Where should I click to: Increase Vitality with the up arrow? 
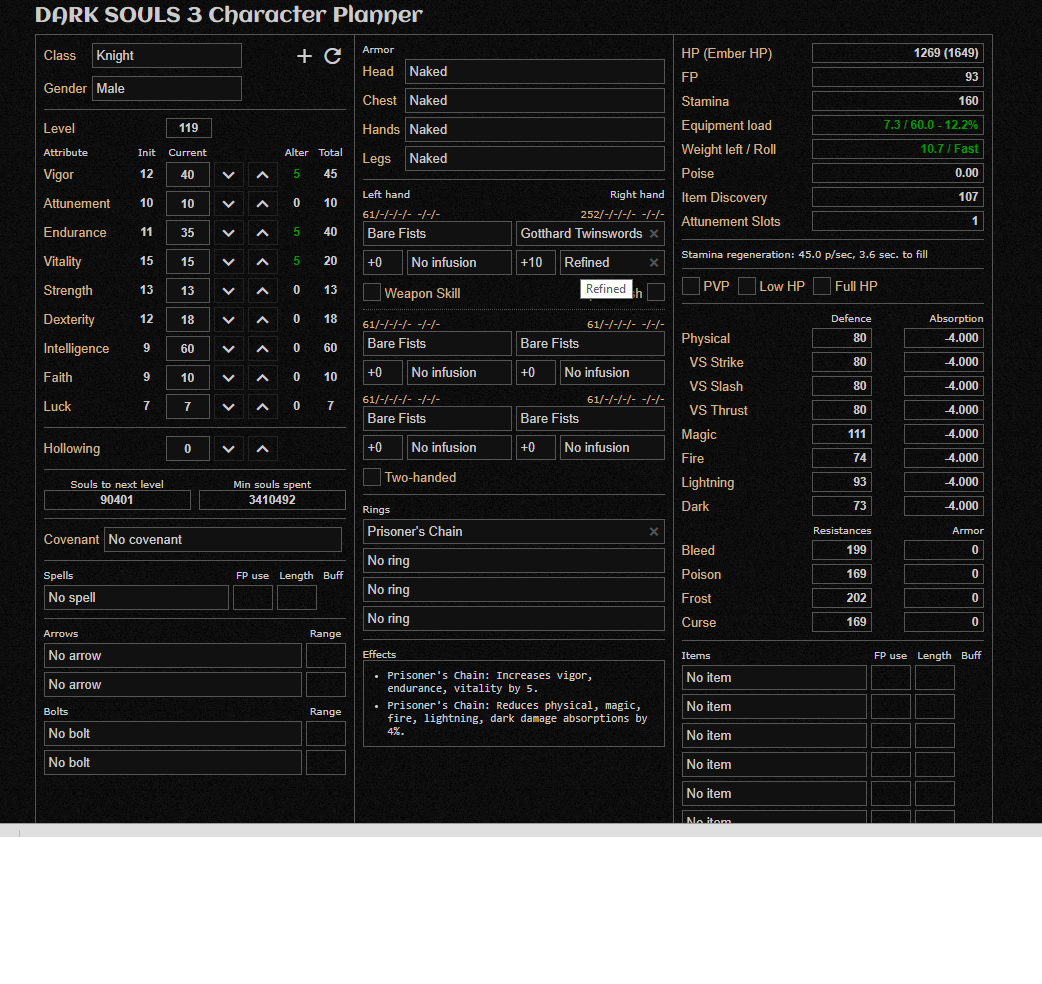pos(262,262)
